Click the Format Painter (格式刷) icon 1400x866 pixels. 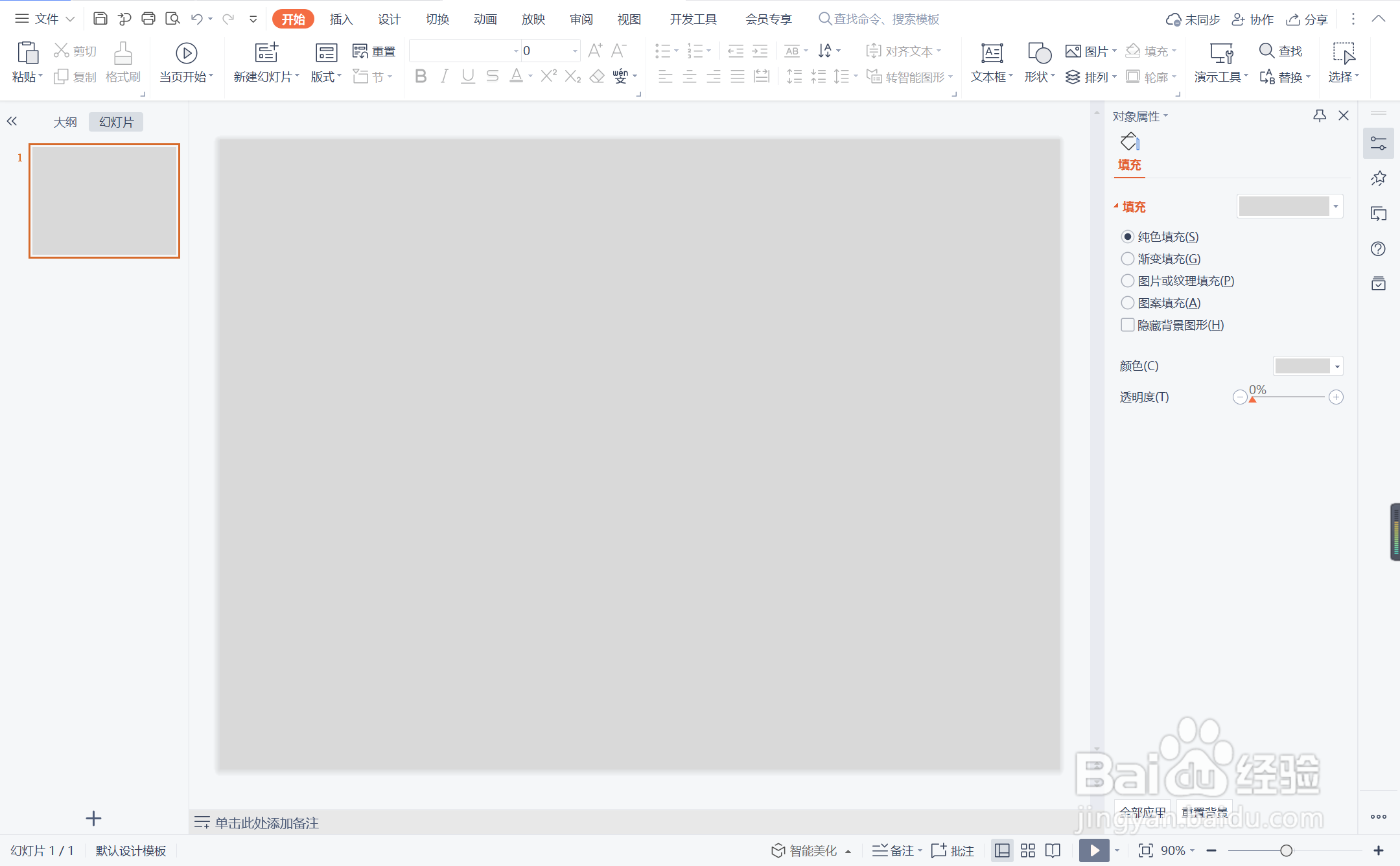click(x=122, y=53)
